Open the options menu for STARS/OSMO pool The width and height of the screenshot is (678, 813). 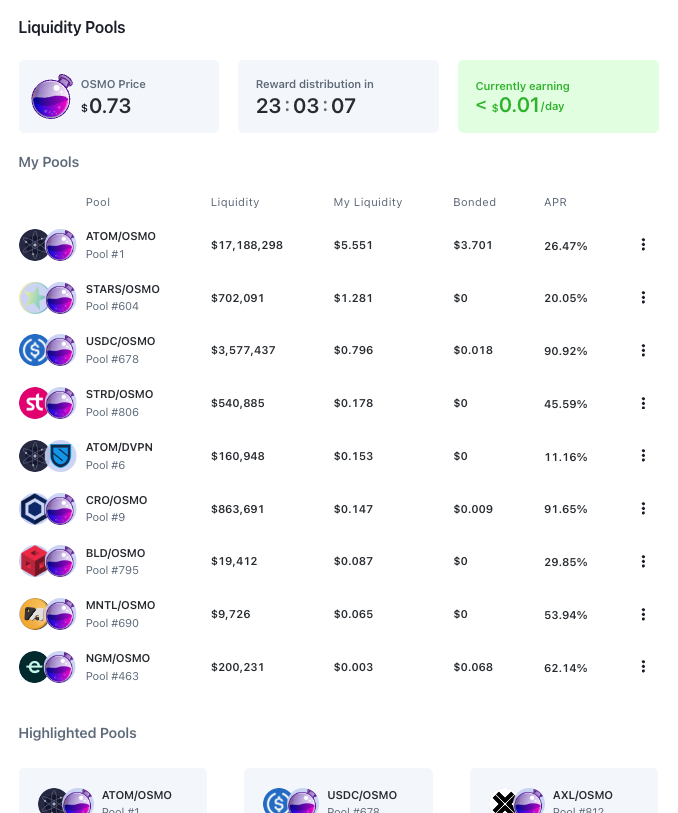coord(643,297)
